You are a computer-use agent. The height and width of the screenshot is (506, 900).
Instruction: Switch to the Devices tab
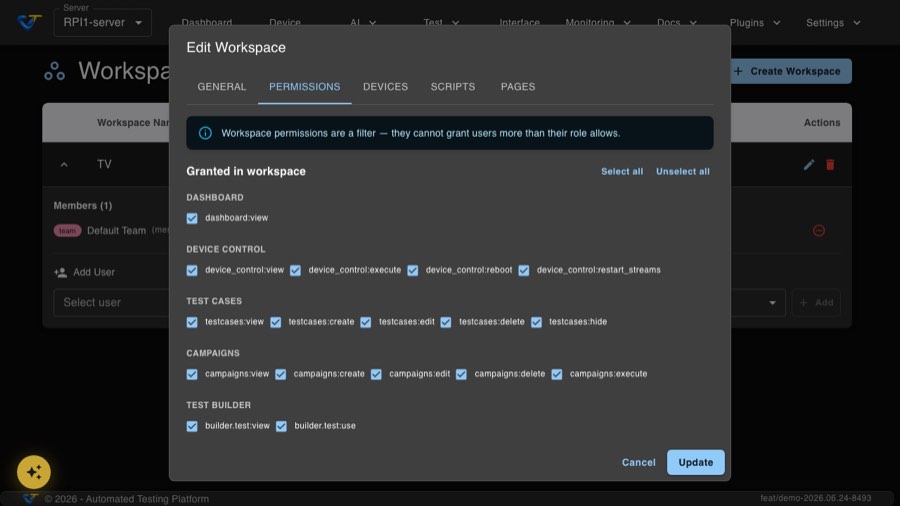click(385, 87)
